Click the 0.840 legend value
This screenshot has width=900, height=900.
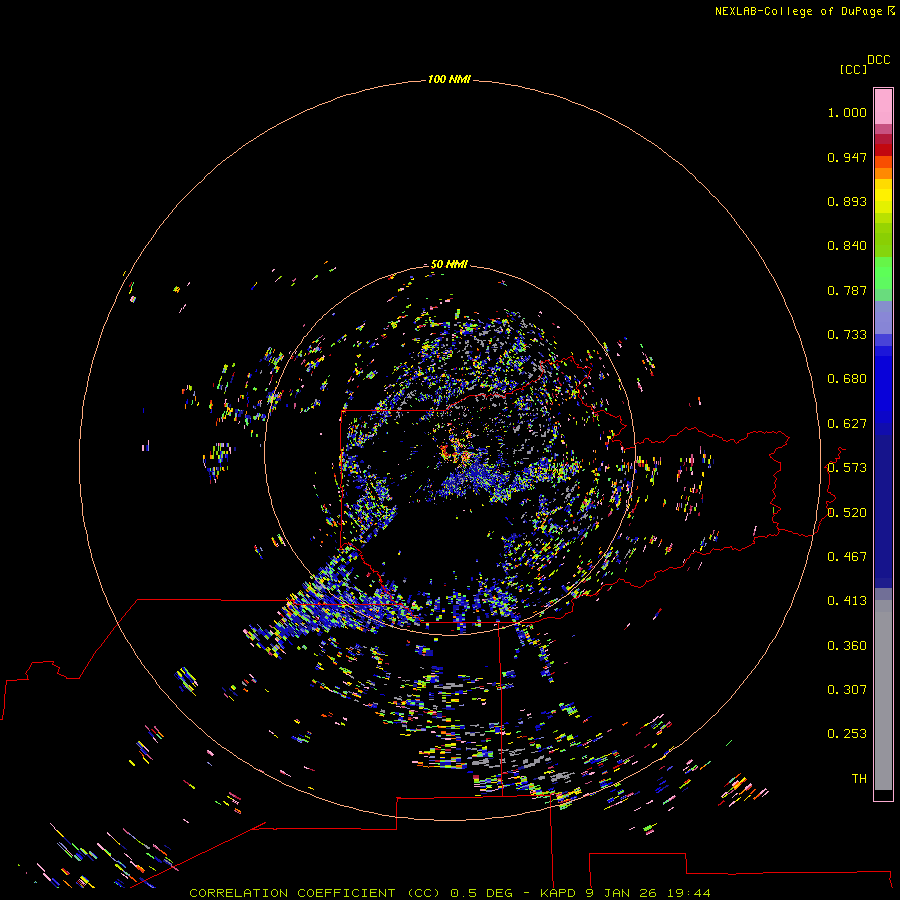point(847,246)
